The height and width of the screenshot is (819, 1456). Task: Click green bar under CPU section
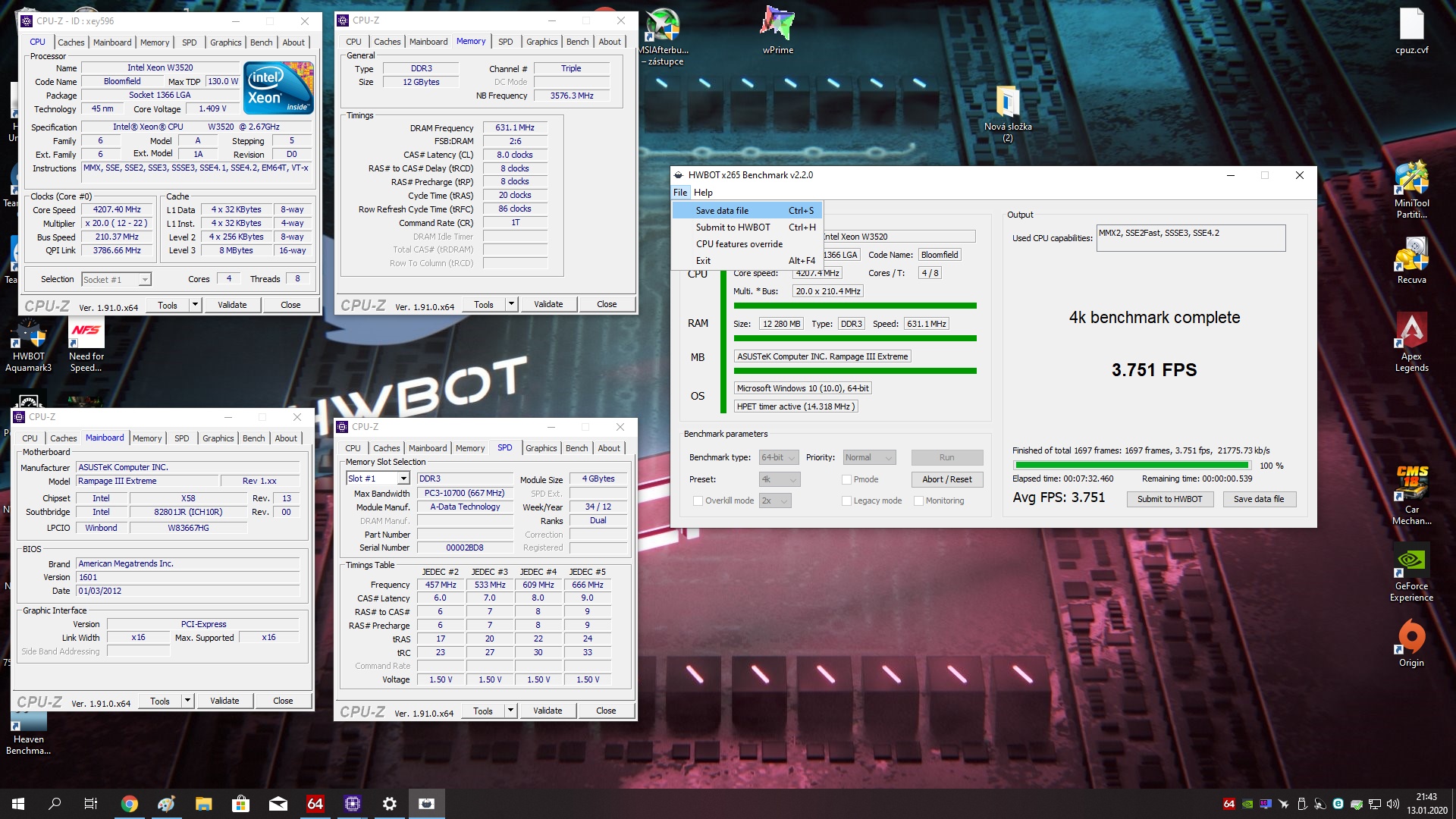point(855,306)
